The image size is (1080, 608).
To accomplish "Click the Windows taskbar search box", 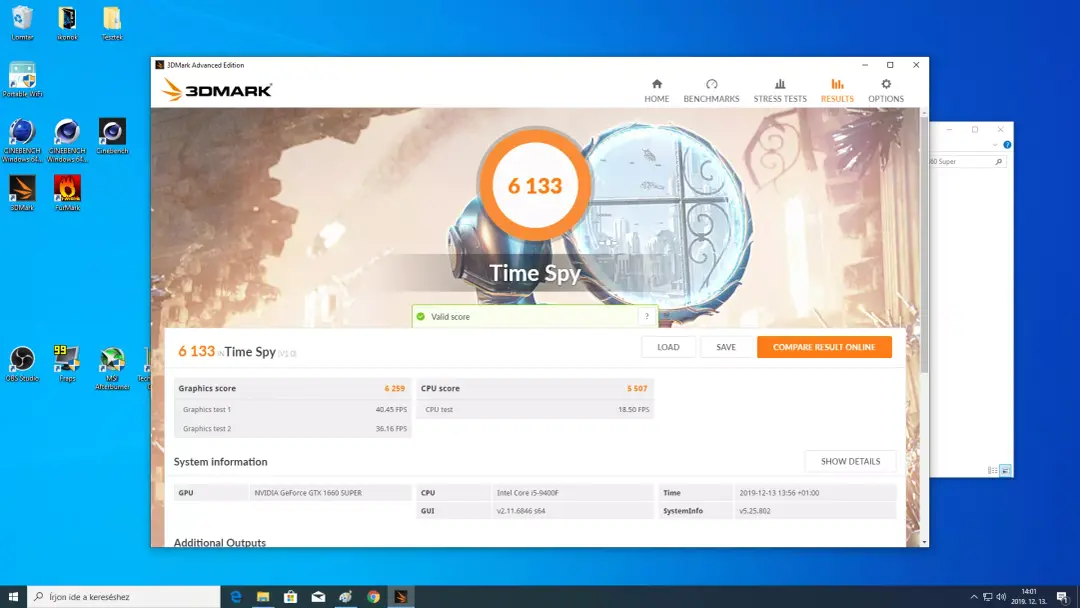I will (124, 597).
